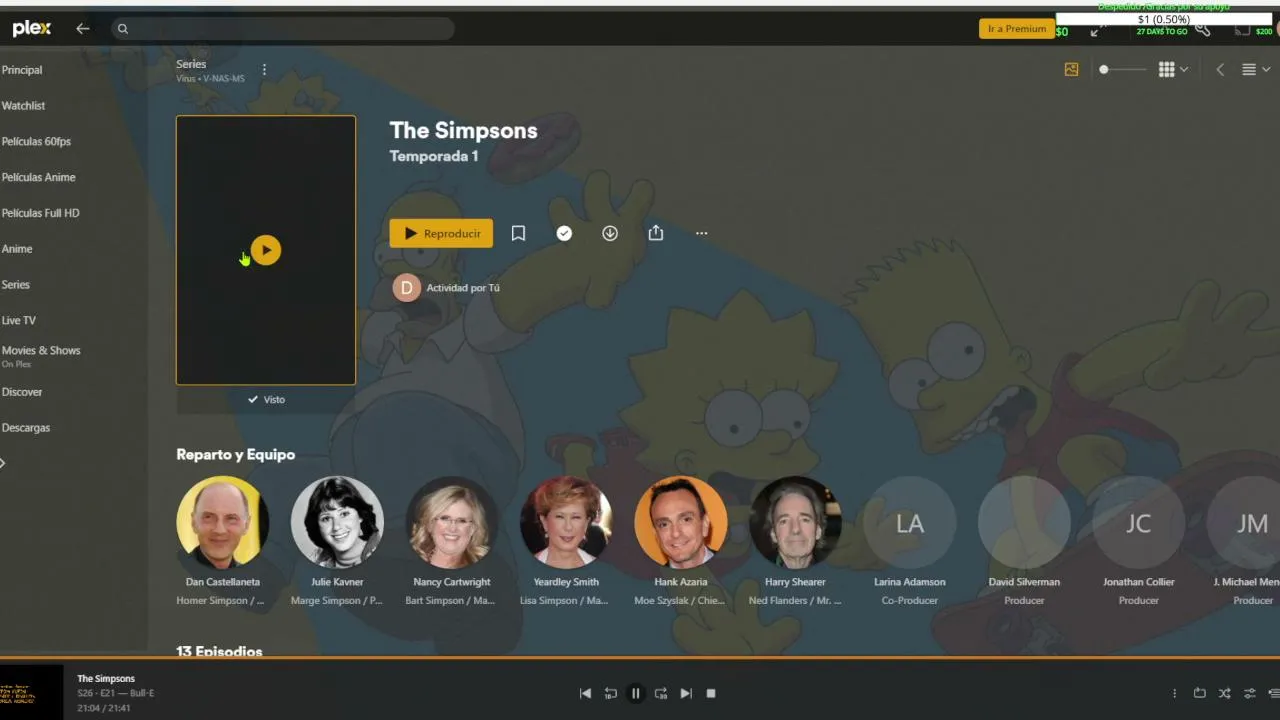Toggle shuffle in the player bar
Screen dimensions: 1280x720
[1224, 693]
